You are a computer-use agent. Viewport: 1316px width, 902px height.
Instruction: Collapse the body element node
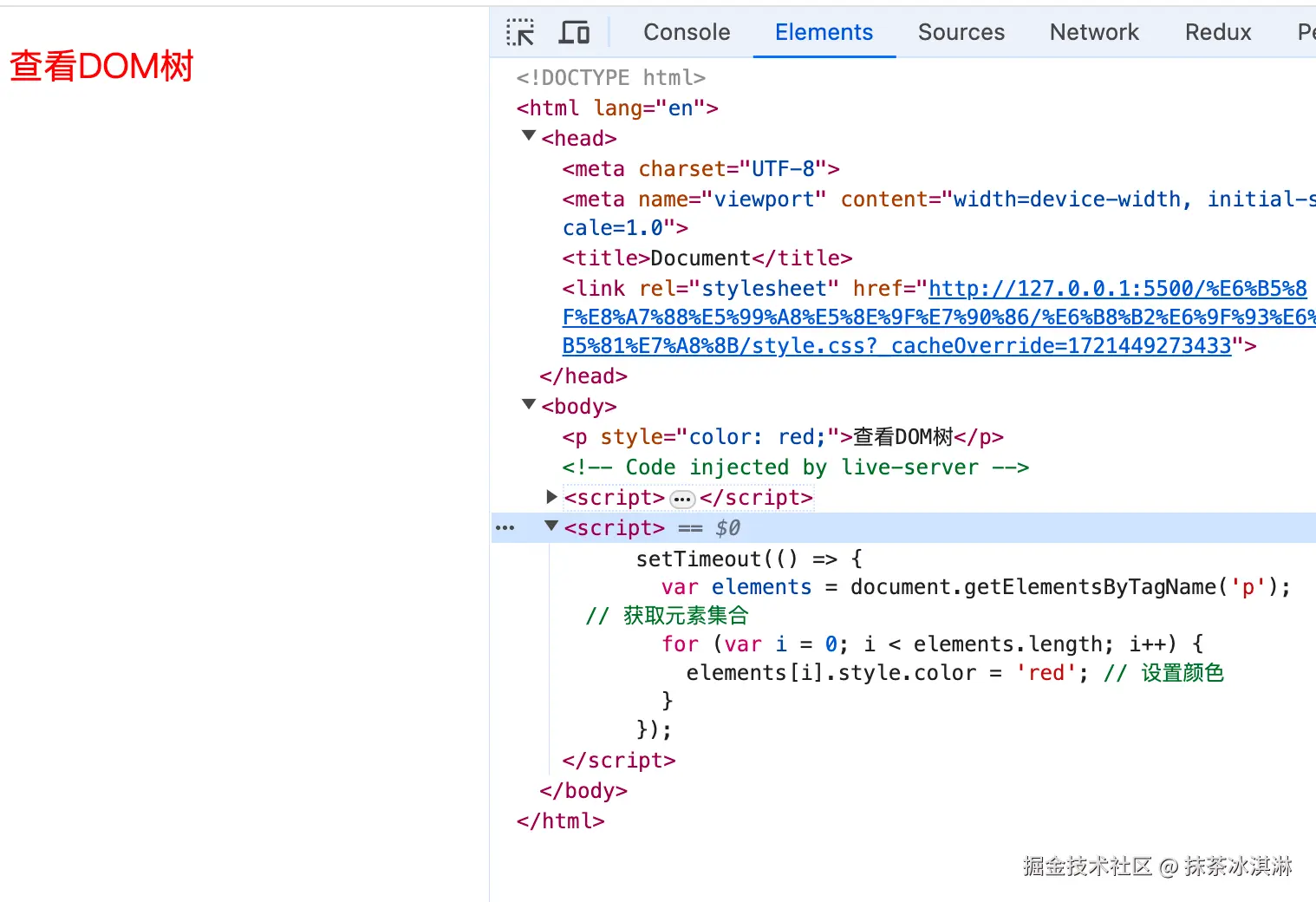529,404
